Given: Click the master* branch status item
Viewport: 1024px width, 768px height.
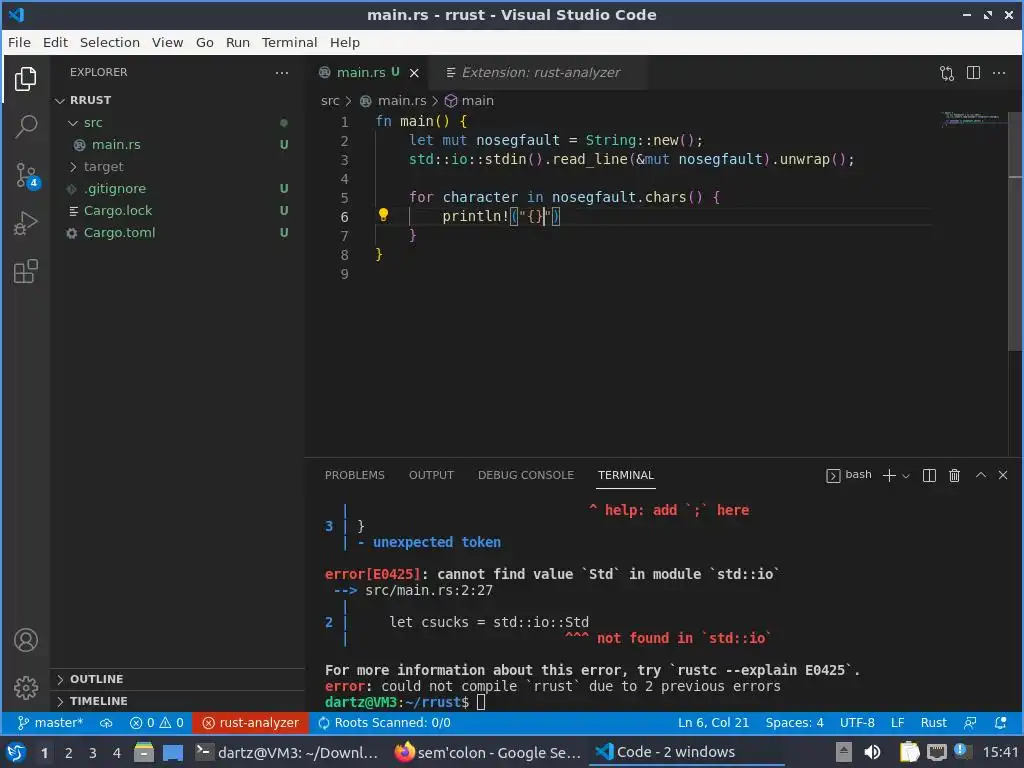Looking at the screenshot, I should coord(50,722).
